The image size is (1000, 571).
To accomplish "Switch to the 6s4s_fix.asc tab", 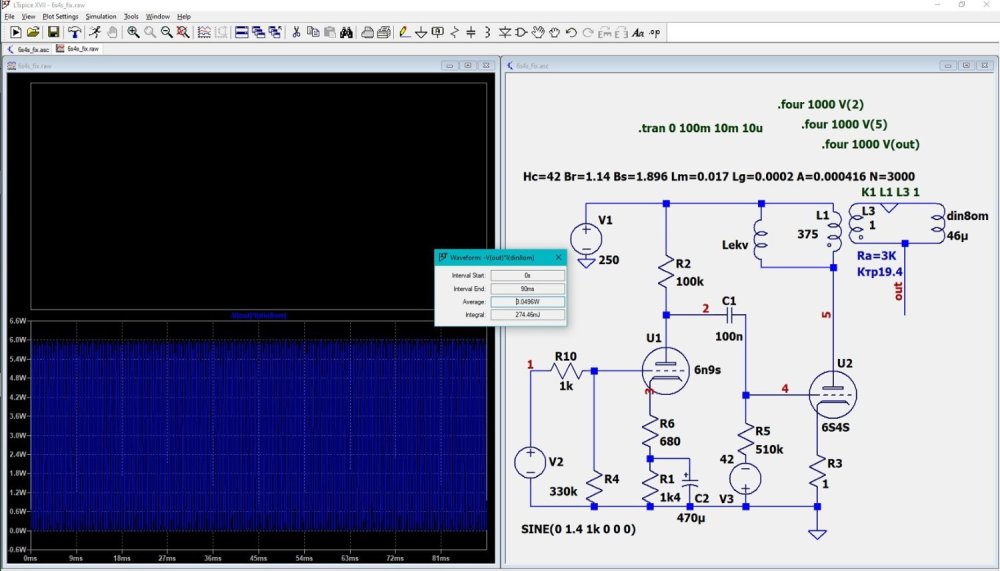I will click(x=28, y=48).
